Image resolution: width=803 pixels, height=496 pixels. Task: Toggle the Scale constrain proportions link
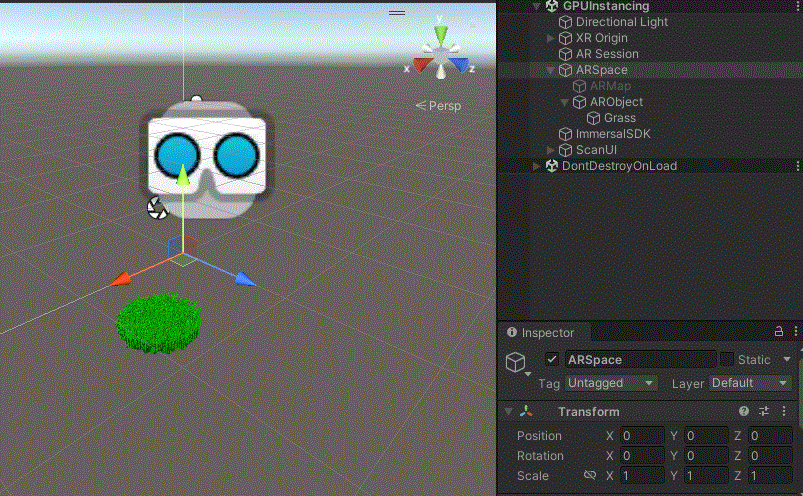[590, 475]
